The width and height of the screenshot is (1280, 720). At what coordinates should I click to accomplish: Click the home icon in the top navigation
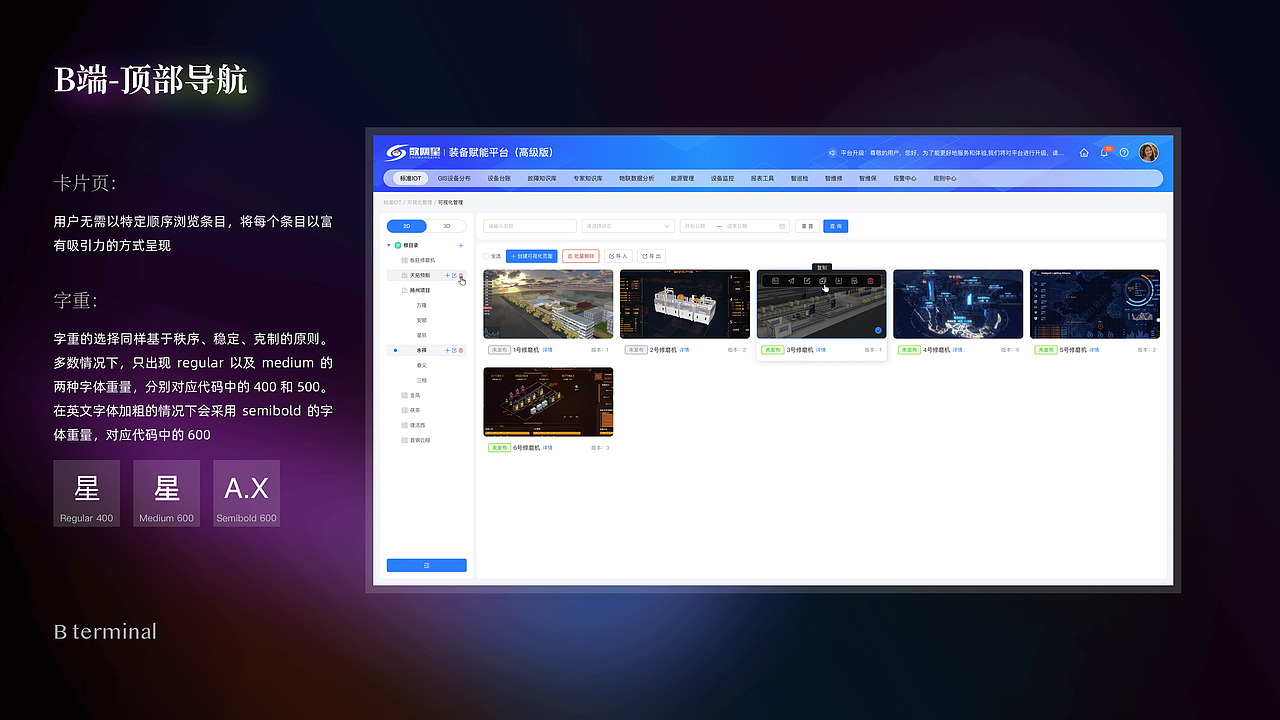[1084, 153]
